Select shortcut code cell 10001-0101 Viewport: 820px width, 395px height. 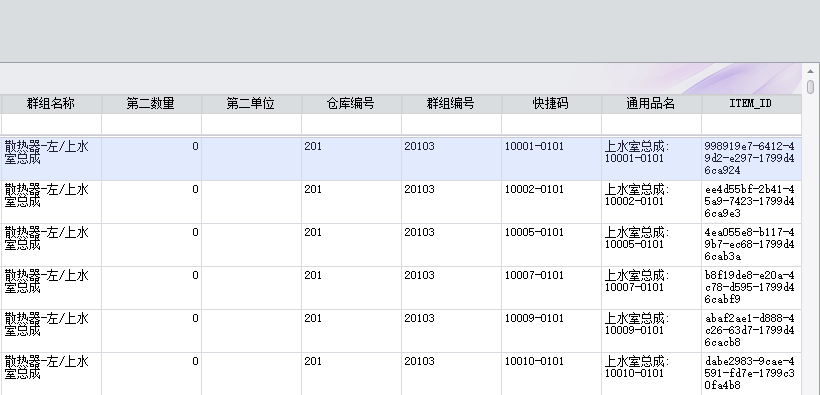point(551,159)
